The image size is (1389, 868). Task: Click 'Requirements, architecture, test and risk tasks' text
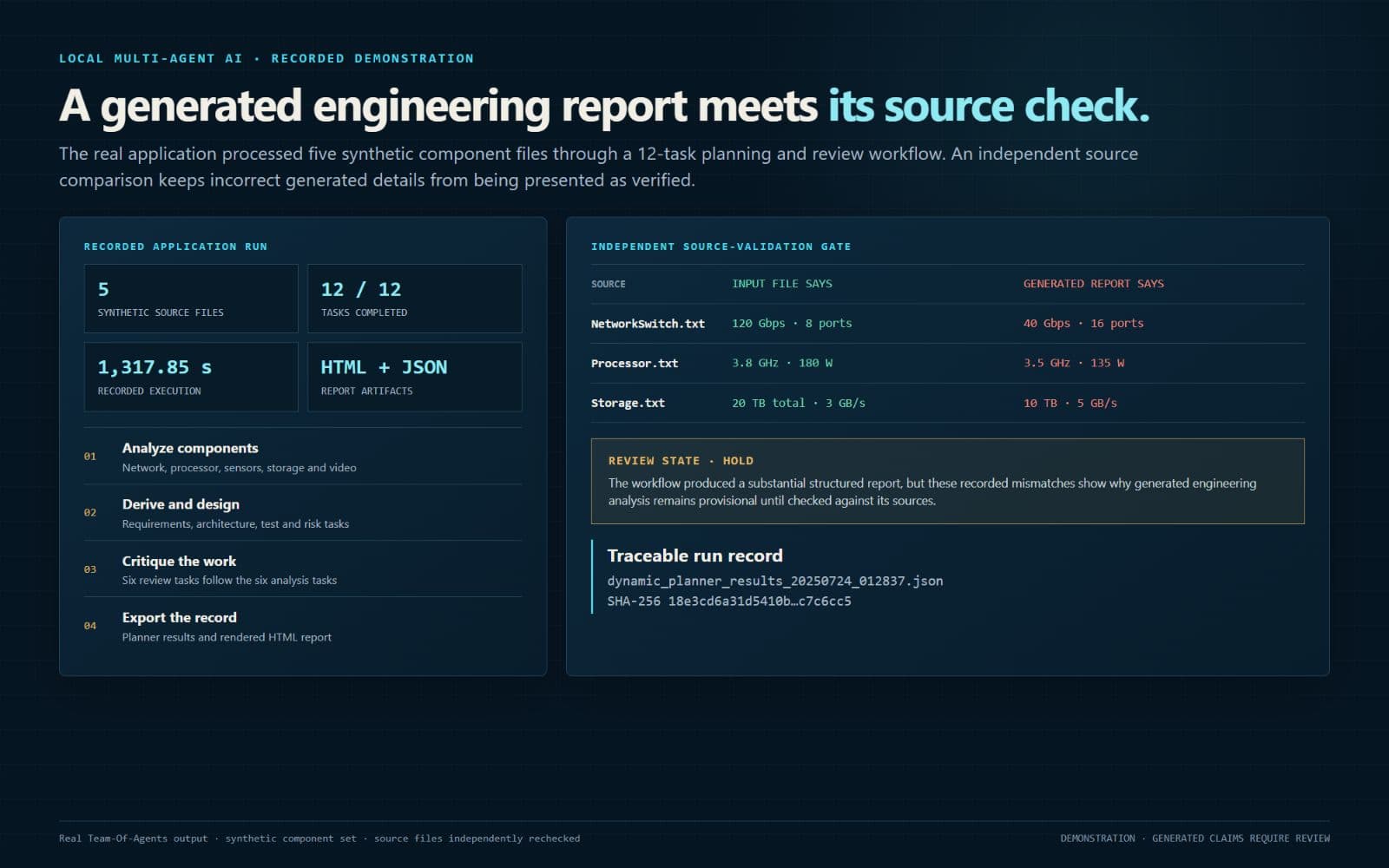[x=235, y=524]
